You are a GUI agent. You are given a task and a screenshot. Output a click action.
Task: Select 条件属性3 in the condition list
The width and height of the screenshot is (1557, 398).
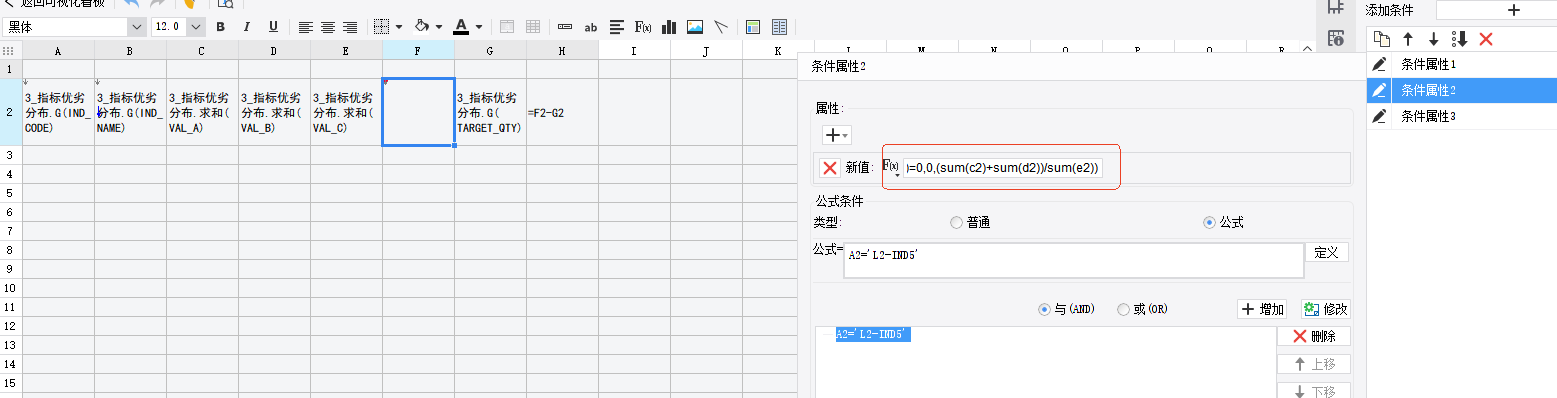[1461, 116]
